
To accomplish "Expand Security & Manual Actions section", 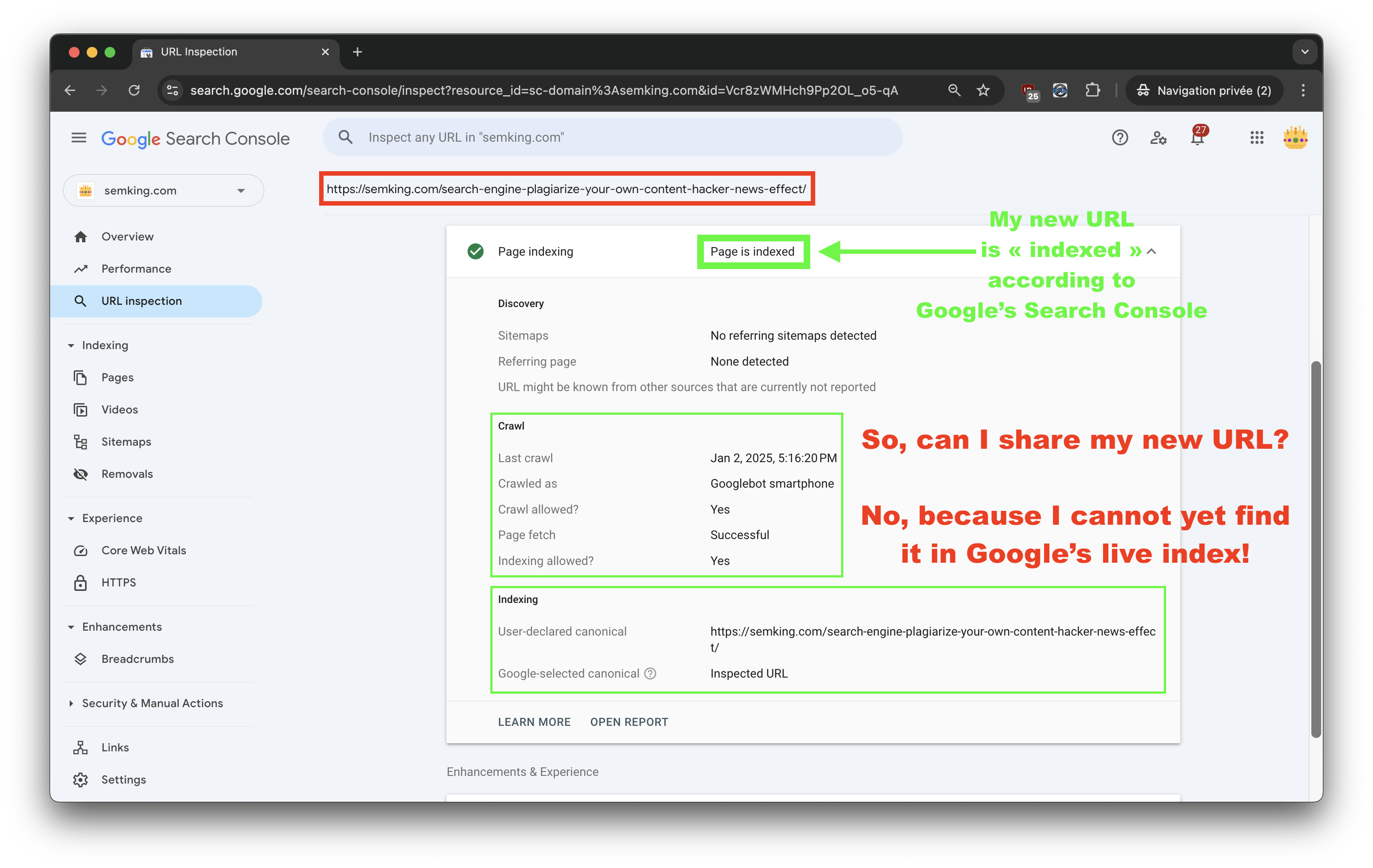I will [71, 704].
